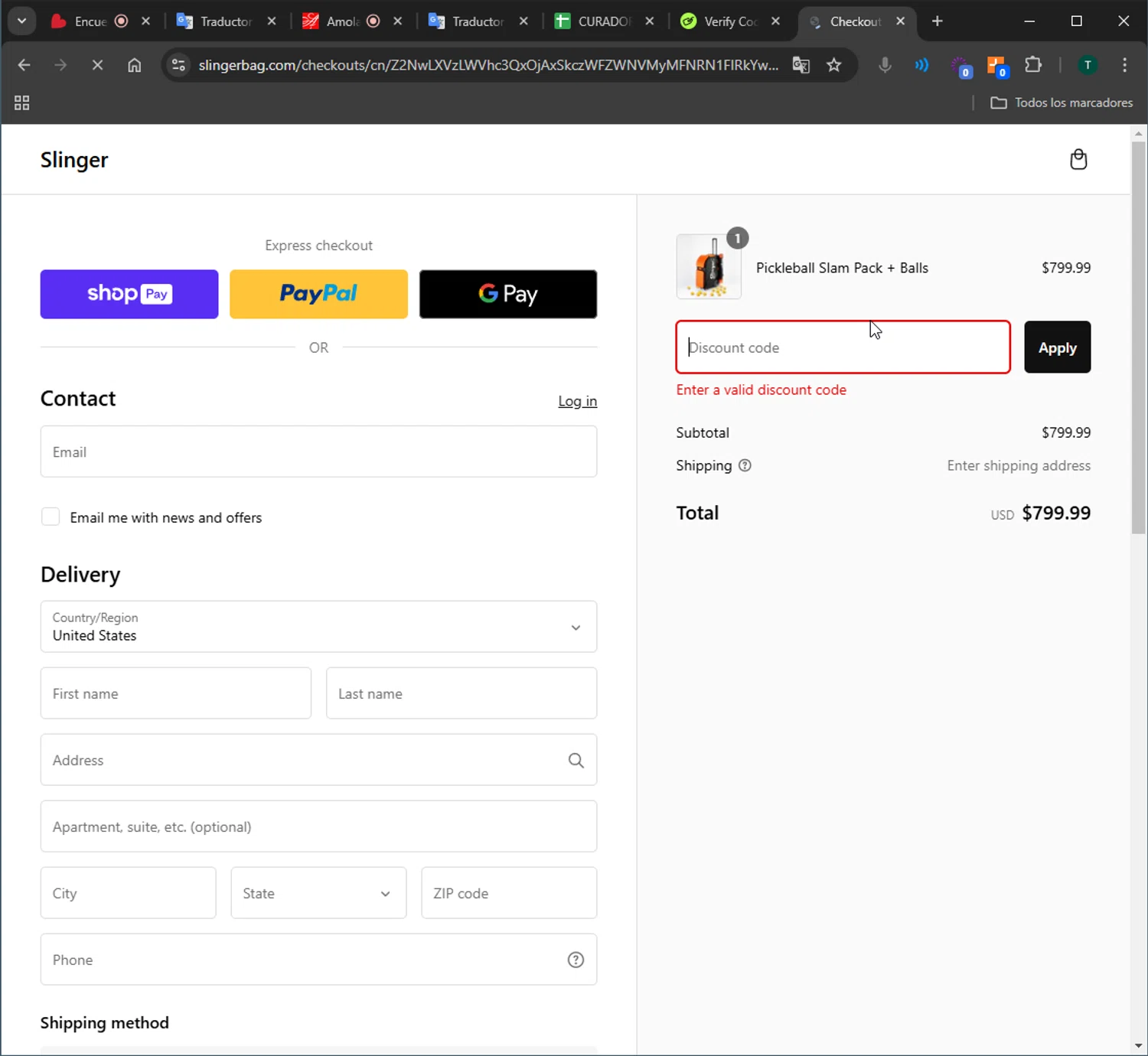The height and width of the screenshot is (1056, 1148).
Task: Click the orange extension with 0 badge
Action: click(996, 67)
